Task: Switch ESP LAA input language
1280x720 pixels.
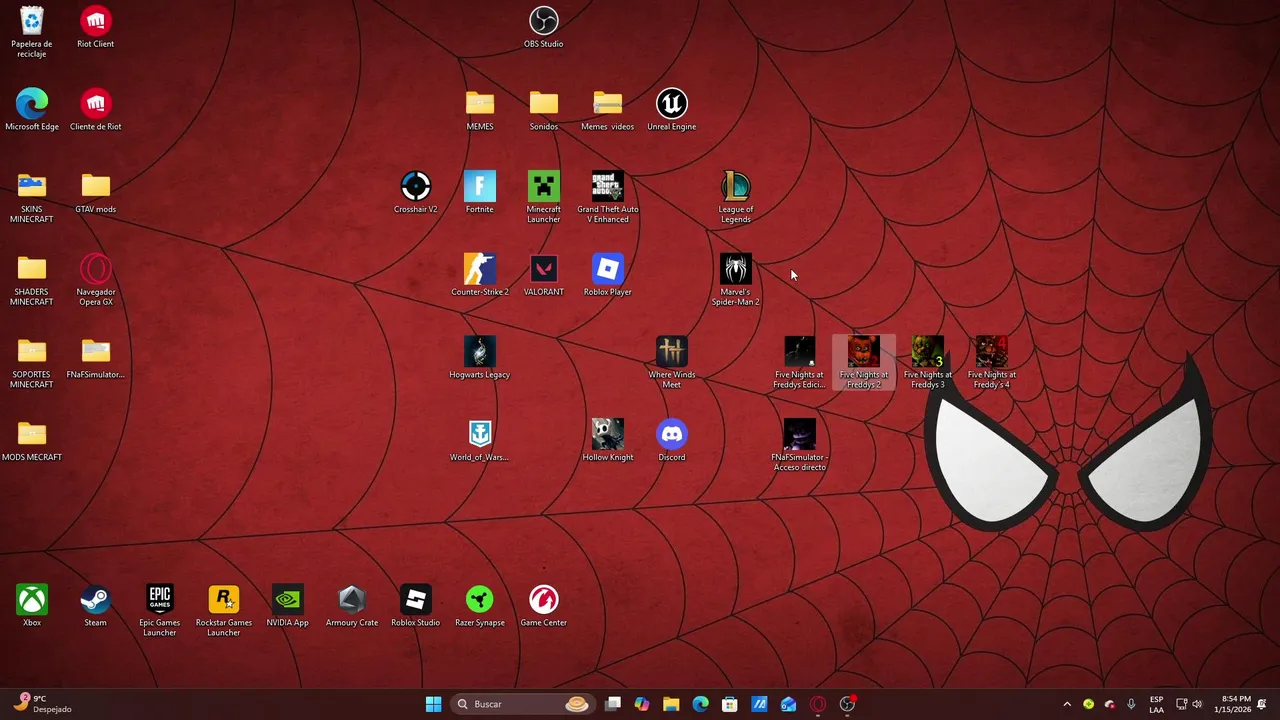Action: 1156,704
